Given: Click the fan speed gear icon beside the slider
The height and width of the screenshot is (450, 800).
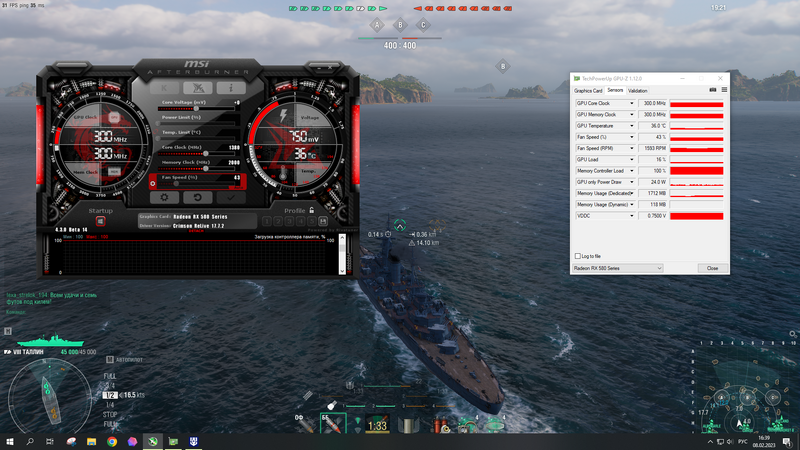Looking at the screenshot, I should (x=153, y=183).
